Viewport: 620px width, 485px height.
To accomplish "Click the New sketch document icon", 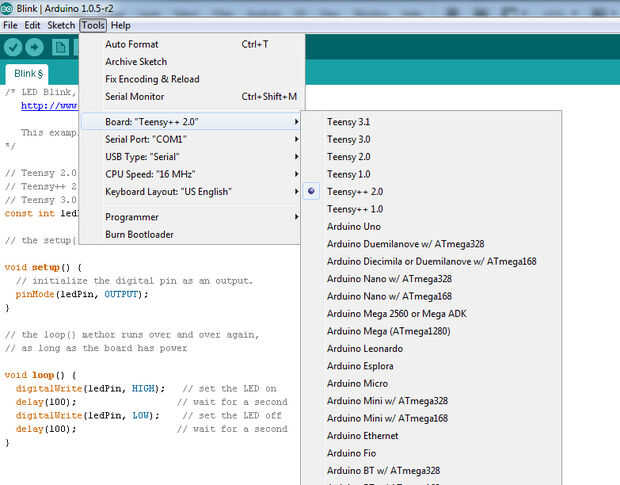I will pyautogui.click(x=60, y=47).
